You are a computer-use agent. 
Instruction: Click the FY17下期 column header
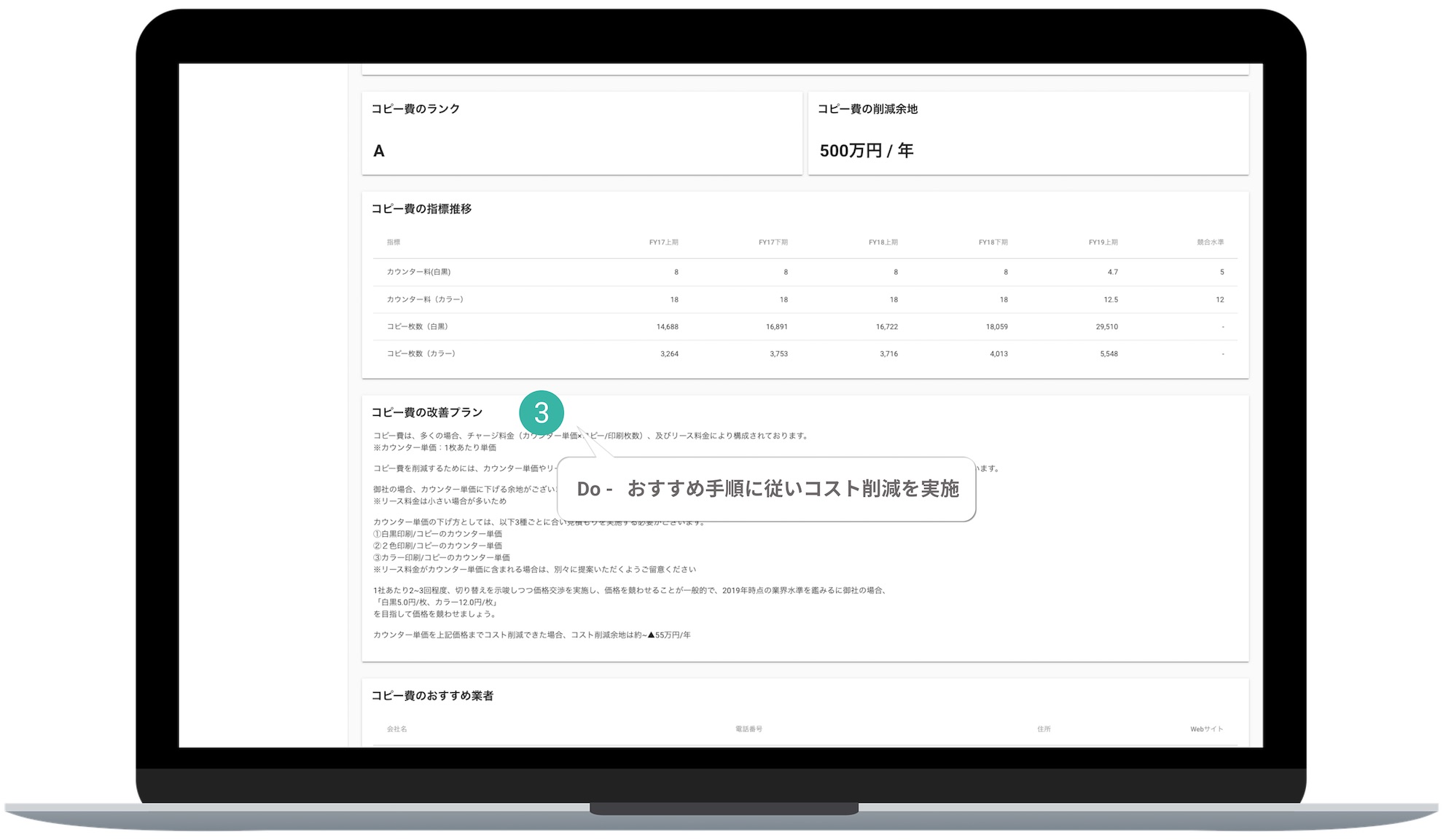(773, 243)
